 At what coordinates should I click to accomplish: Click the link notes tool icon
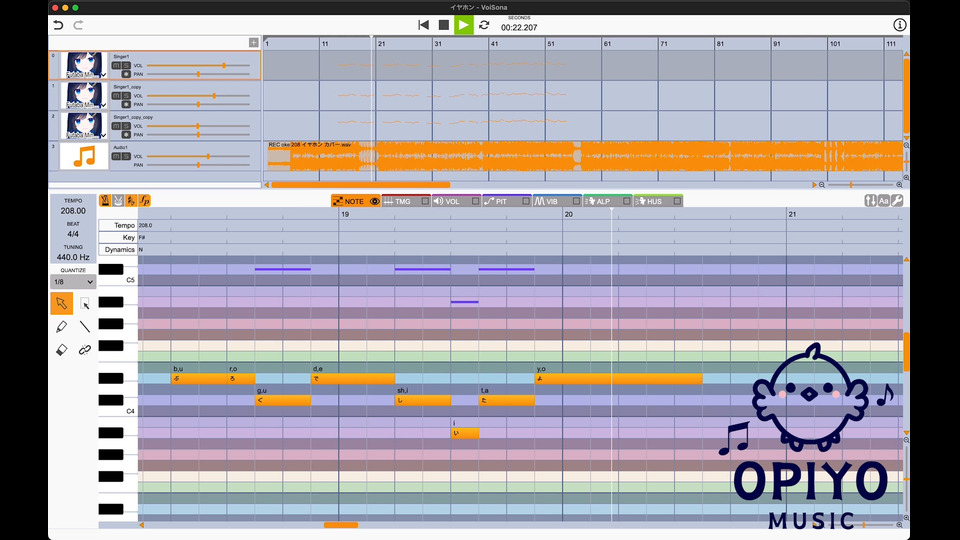(x=85, y=350)
